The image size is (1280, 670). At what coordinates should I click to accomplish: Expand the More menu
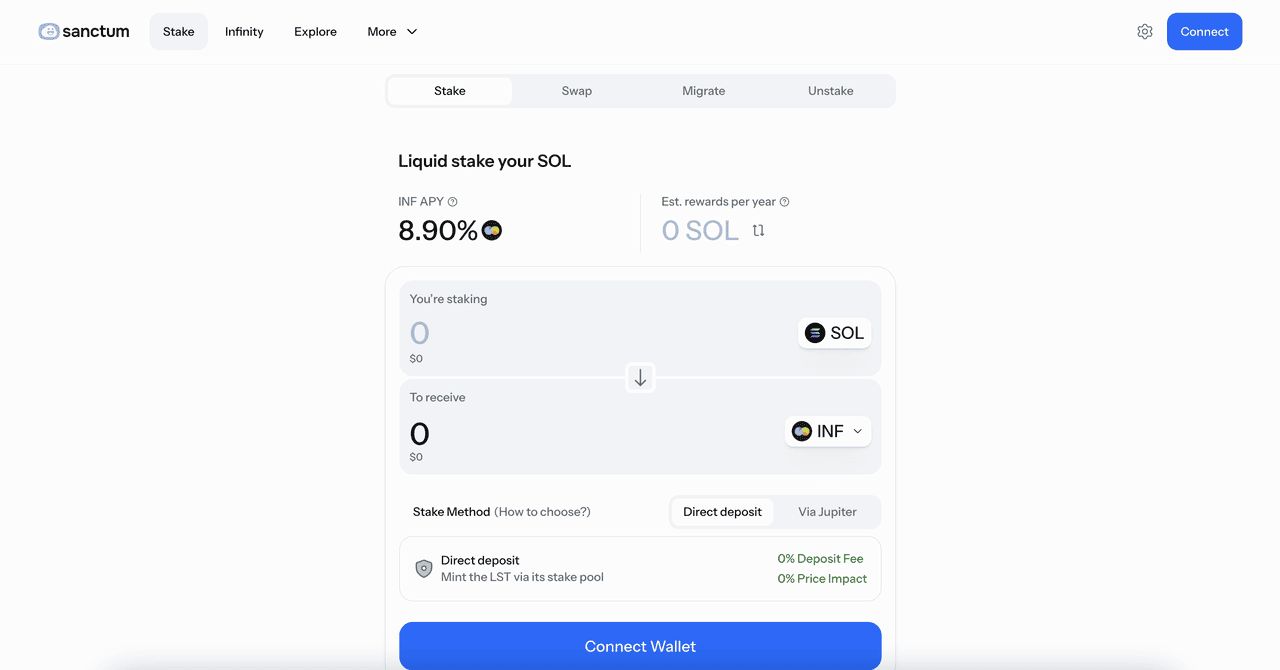pyautogui.click(x=392, y=32)
